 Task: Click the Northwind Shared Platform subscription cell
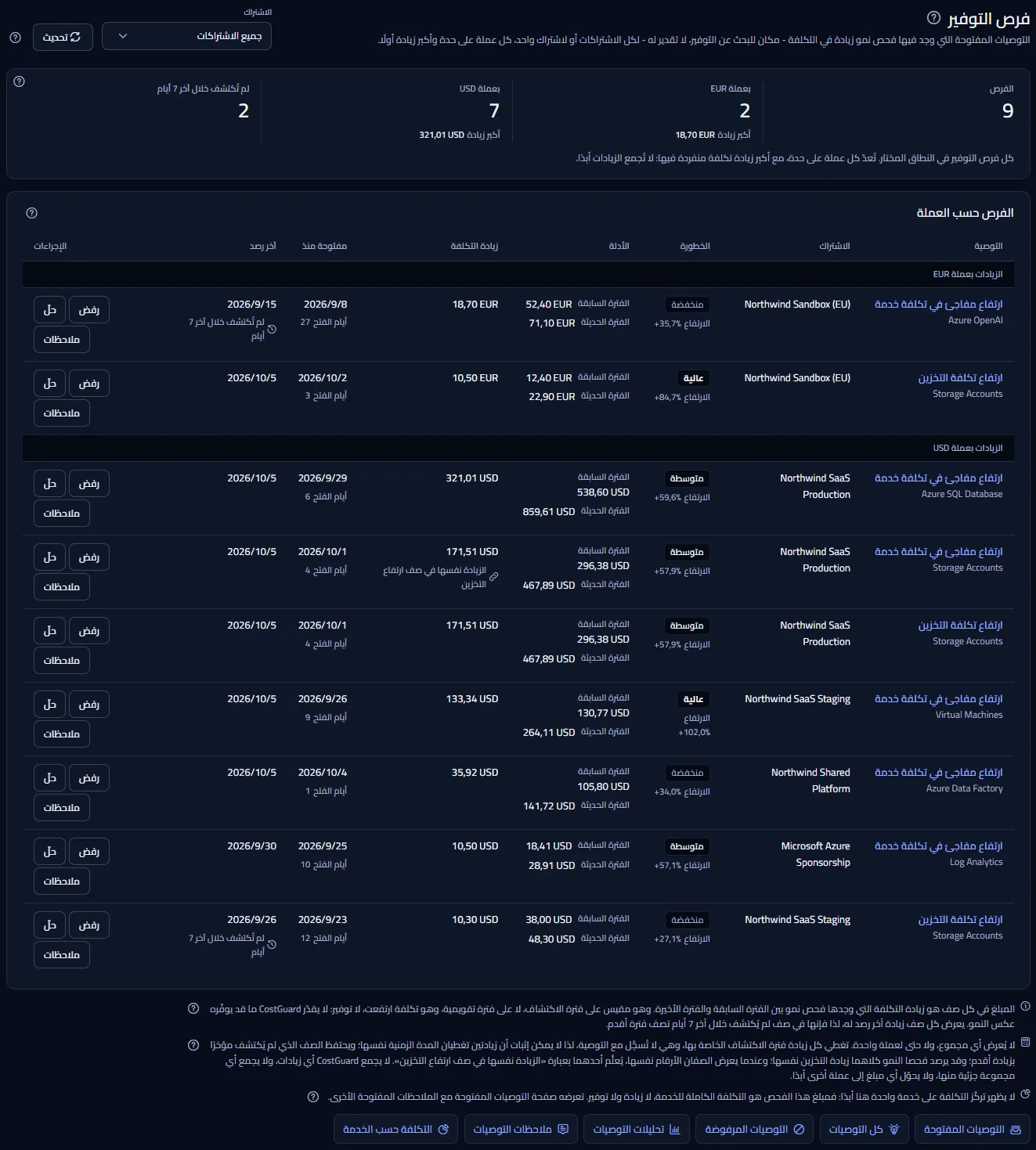tap(810, 780)
